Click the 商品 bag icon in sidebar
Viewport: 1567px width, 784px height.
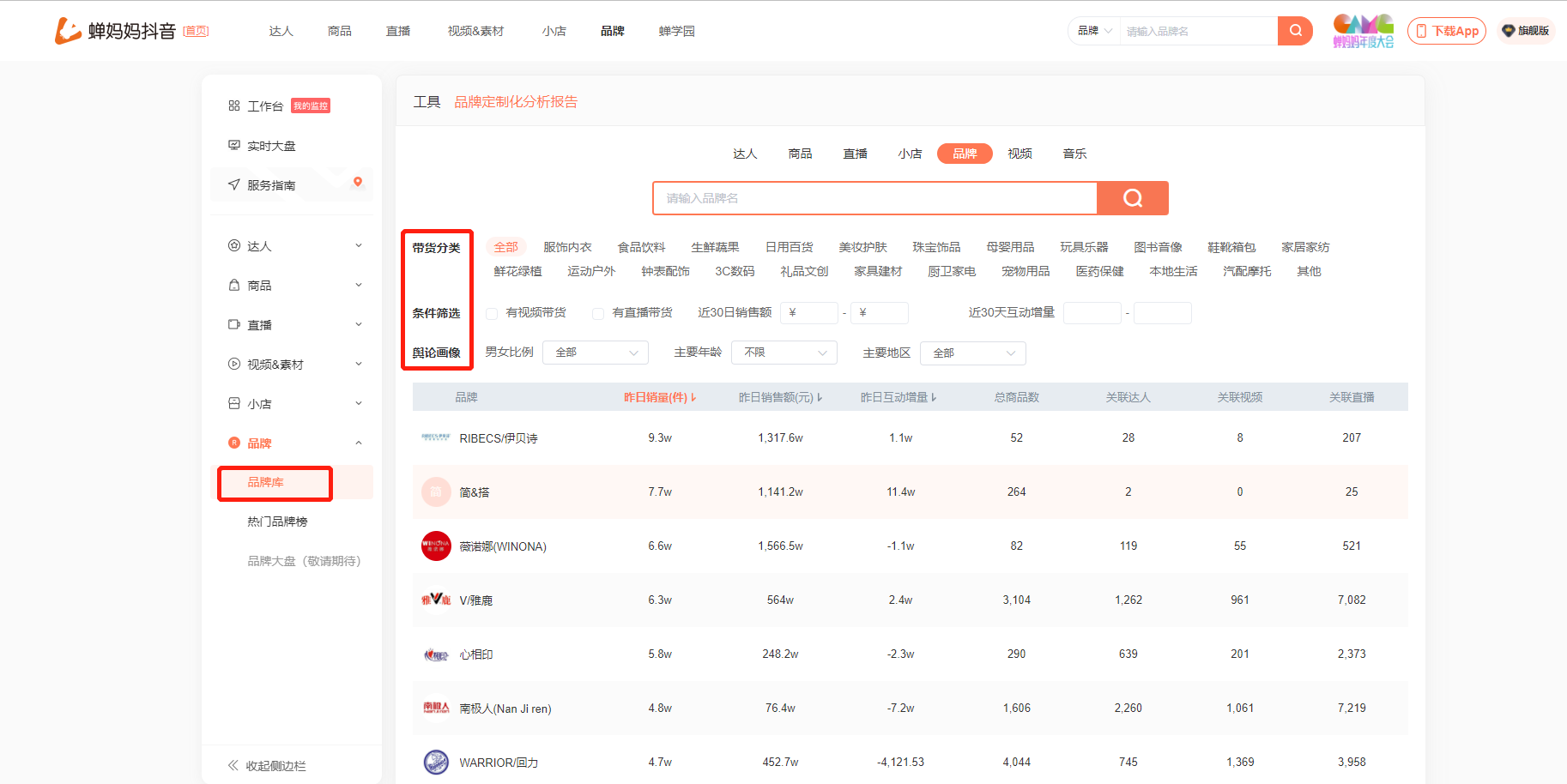point(234,285)
